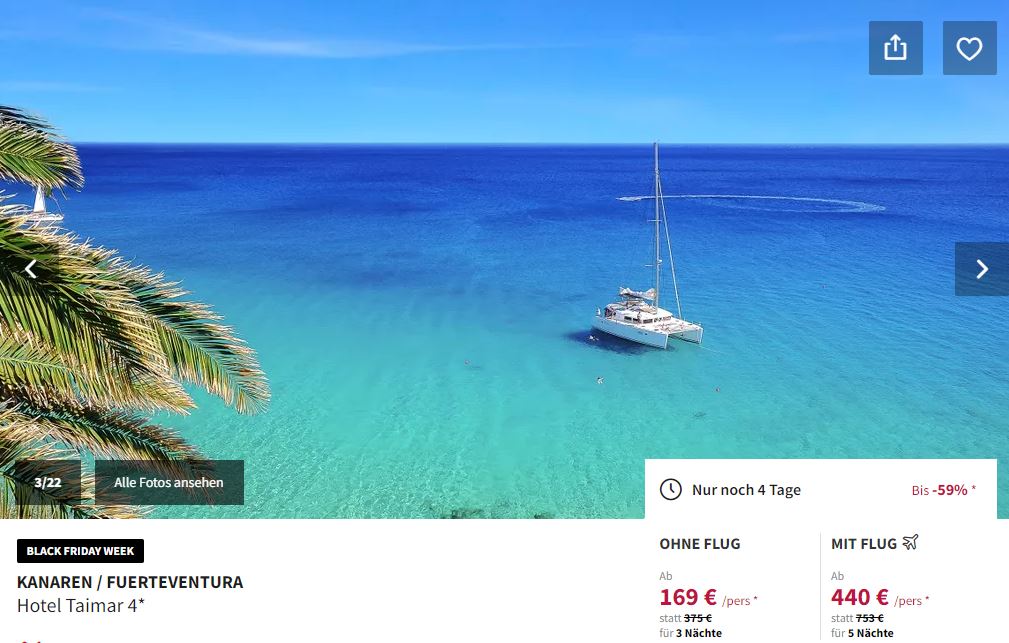The image size is (1009, 643).
Task: Click the 'Bis -59%' discount label
Action: point(943,490)
